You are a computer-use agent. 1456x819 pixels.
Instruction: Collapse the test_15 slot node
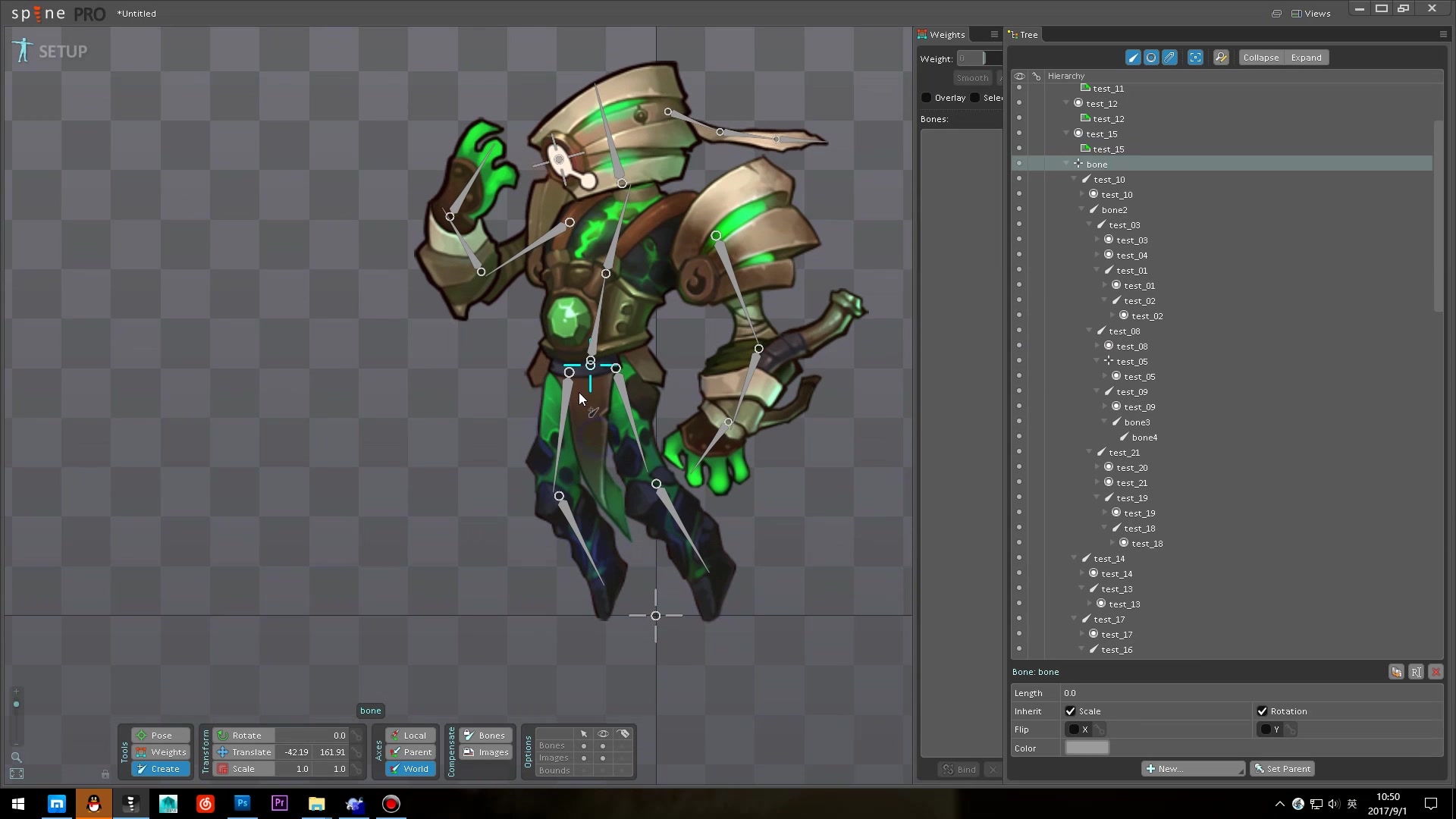(x=1067, y=133)
